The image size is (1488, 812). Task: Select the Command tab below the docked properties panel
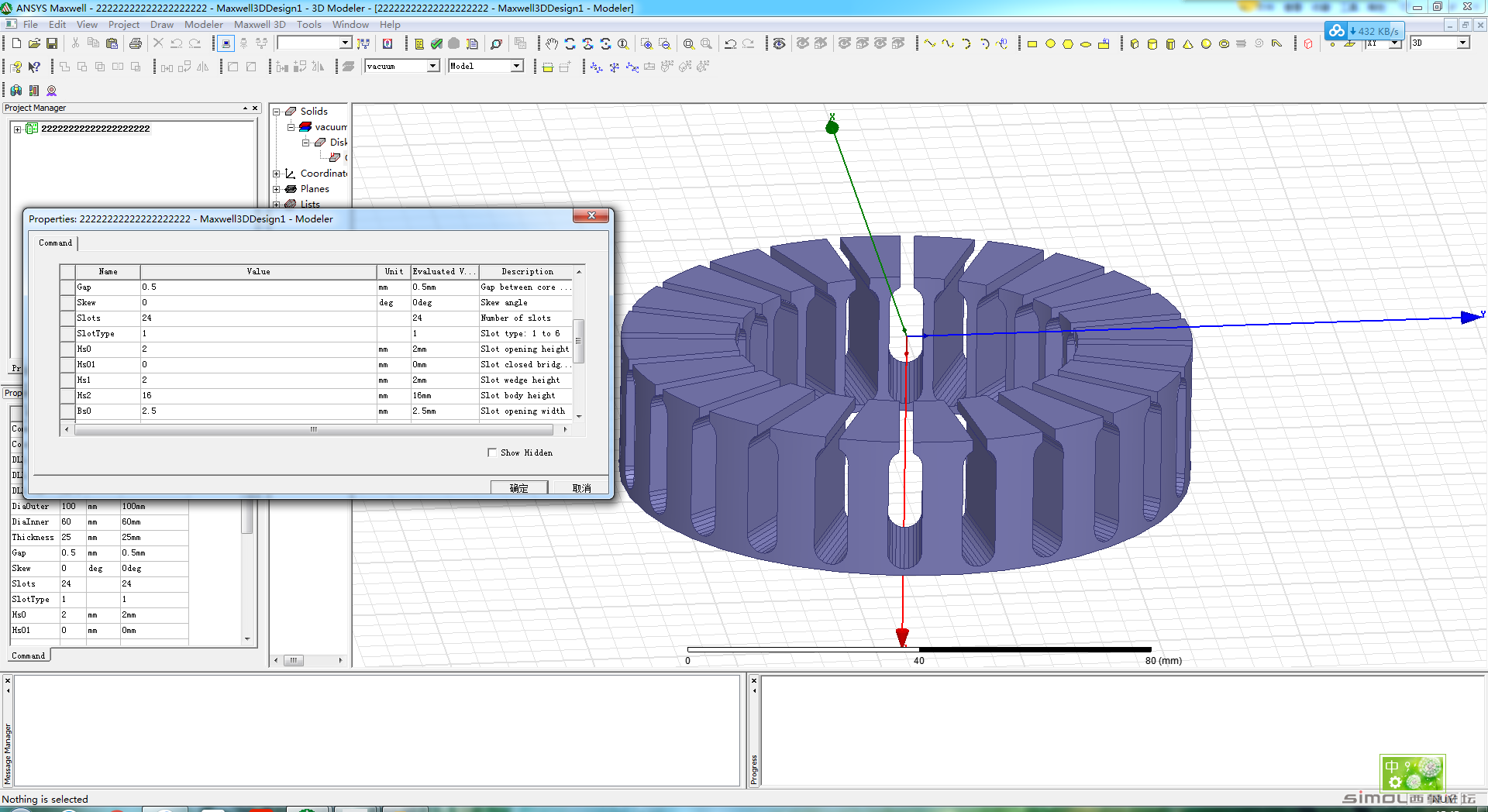(x=29, y=655)
